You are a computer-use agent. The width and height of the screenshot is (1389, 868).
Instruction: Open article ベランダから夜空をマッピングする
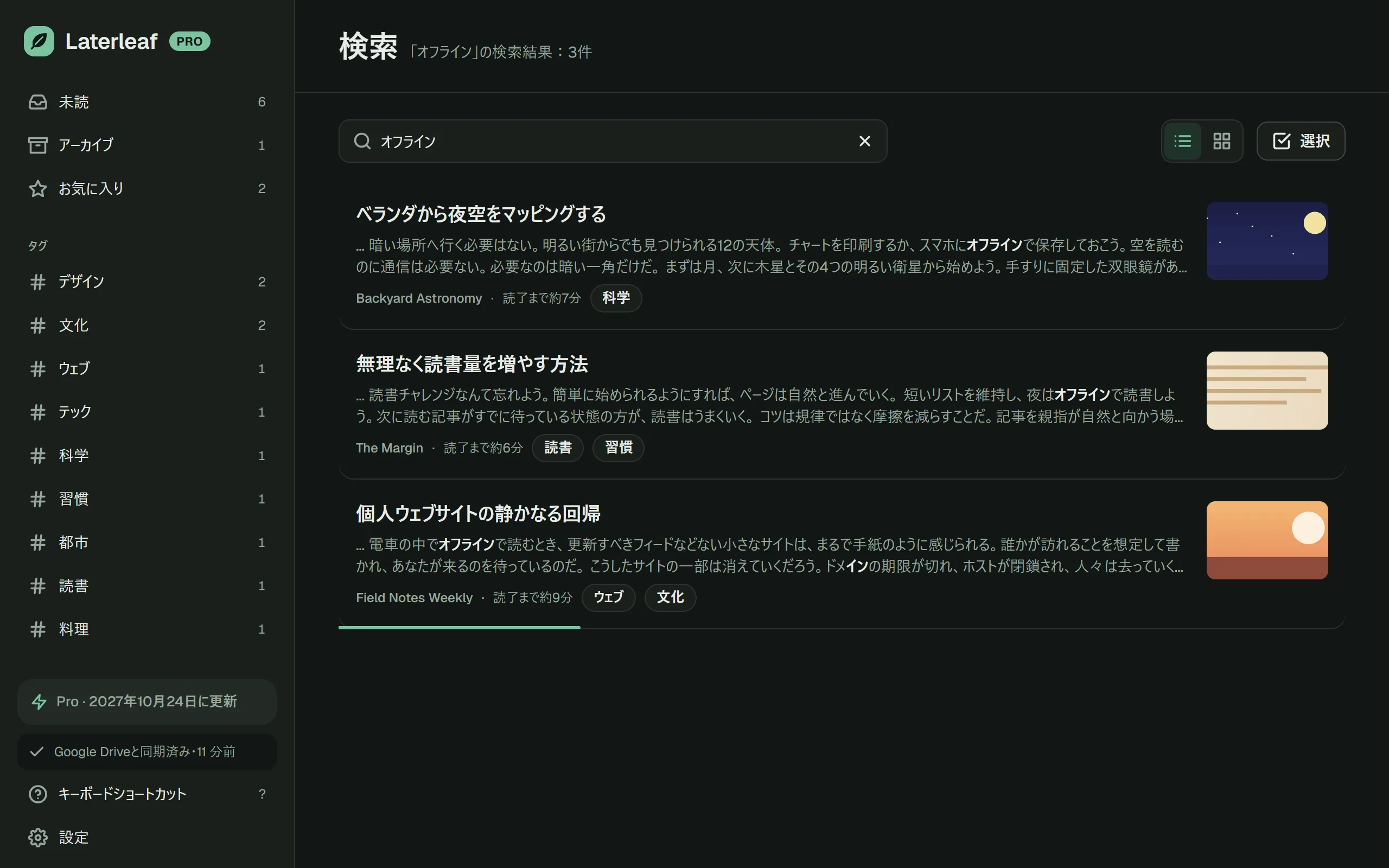tap(481, 214)
